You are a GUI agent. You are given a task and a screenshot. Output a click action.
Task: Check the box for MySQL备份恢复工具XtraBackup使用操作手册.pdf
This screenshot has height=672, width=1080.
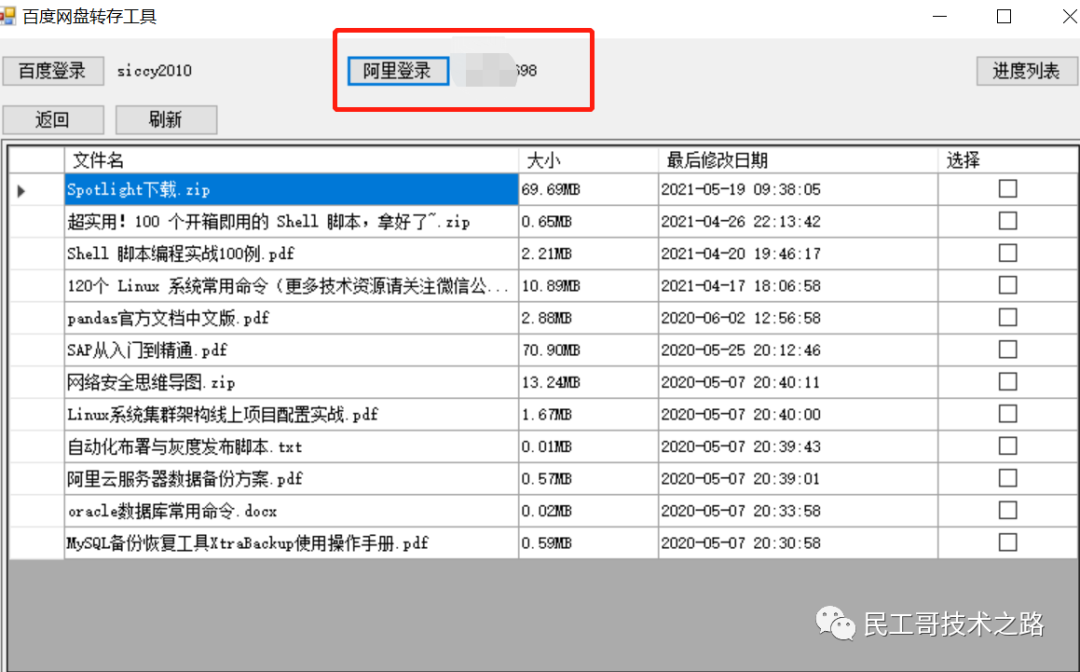pyautogui.click(x=1008, y=543)
